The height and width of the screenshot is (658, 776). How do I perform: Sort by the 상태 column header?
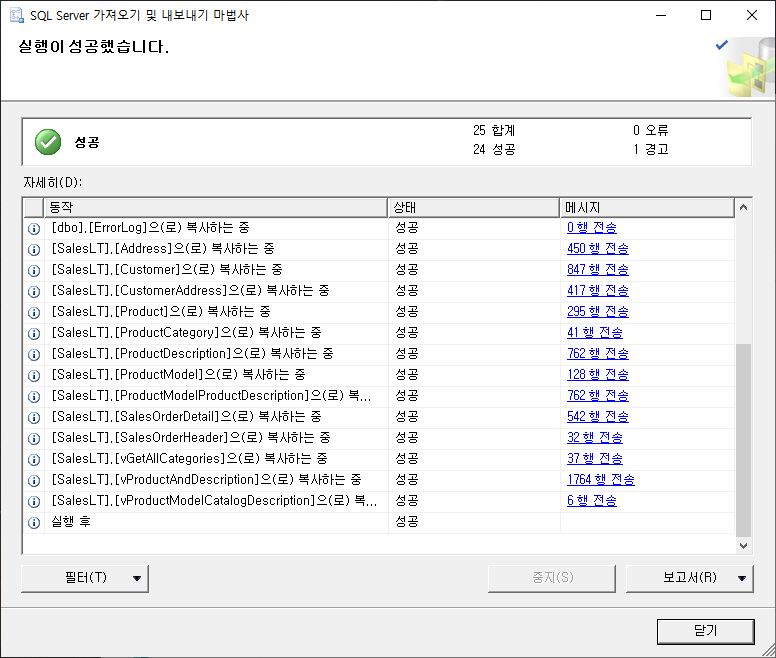(x=474, y=208)
